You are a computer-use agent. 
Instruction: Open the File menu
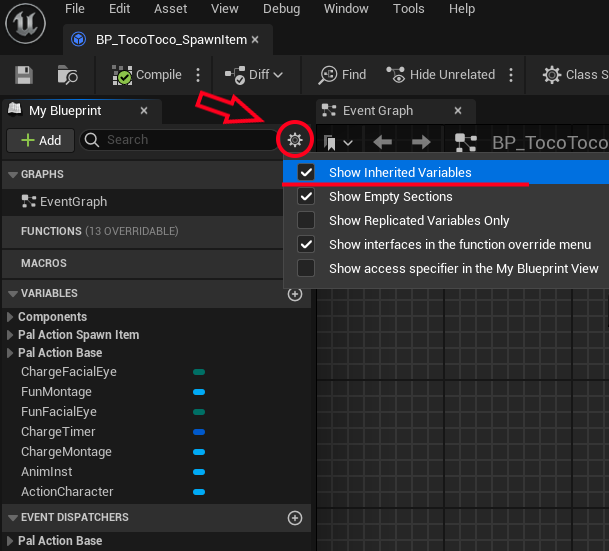click(75, 9)
